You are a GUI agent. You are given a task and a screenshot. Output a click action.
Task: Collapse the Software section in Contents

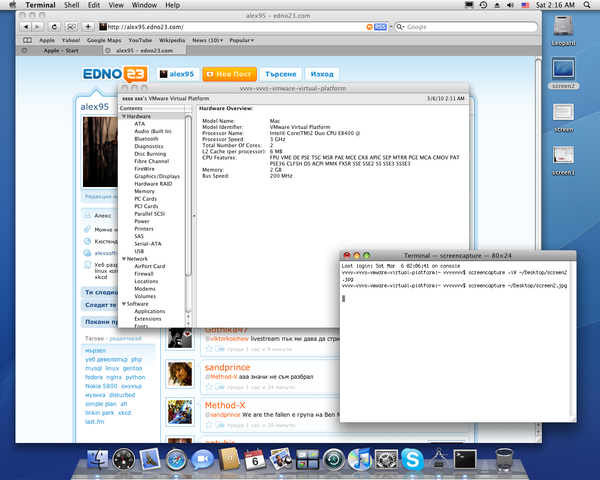point(124,304)
